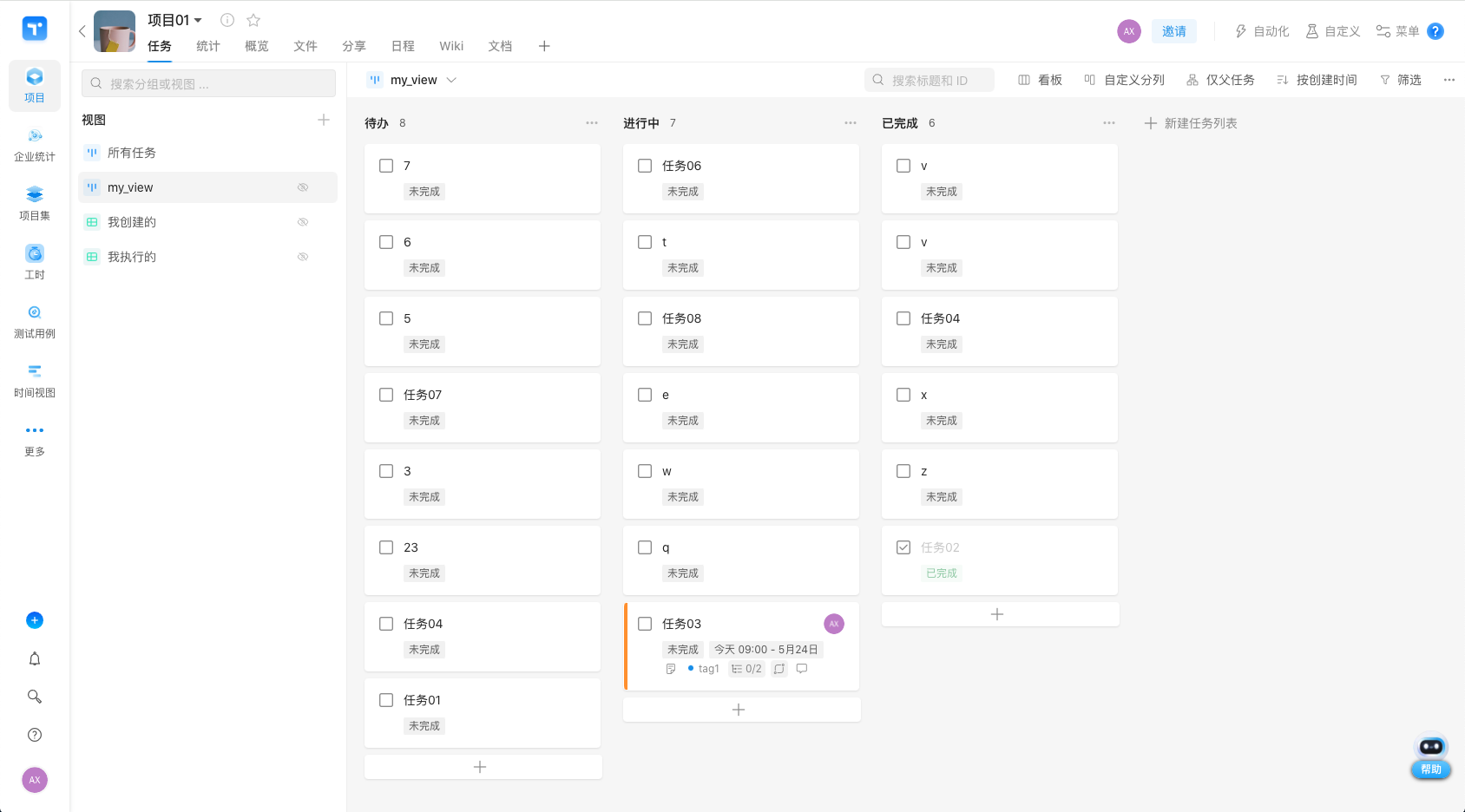Open 项目集 sidebar icon

(x=35, y=204)
